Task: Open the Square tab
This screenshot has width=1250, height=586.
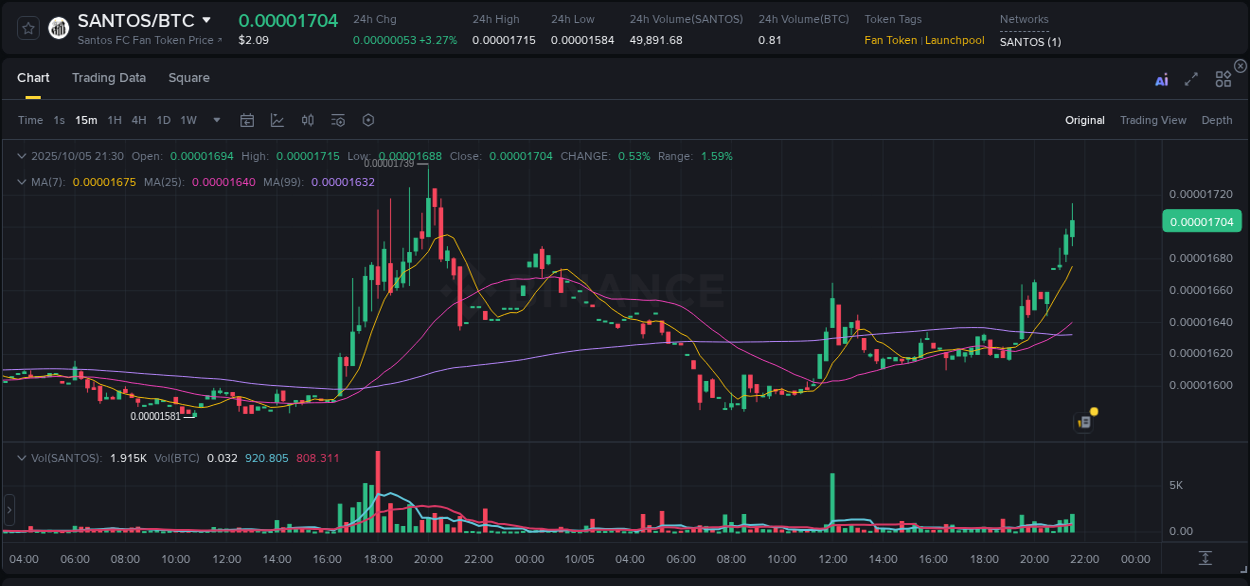Action: tap(189, 78)
